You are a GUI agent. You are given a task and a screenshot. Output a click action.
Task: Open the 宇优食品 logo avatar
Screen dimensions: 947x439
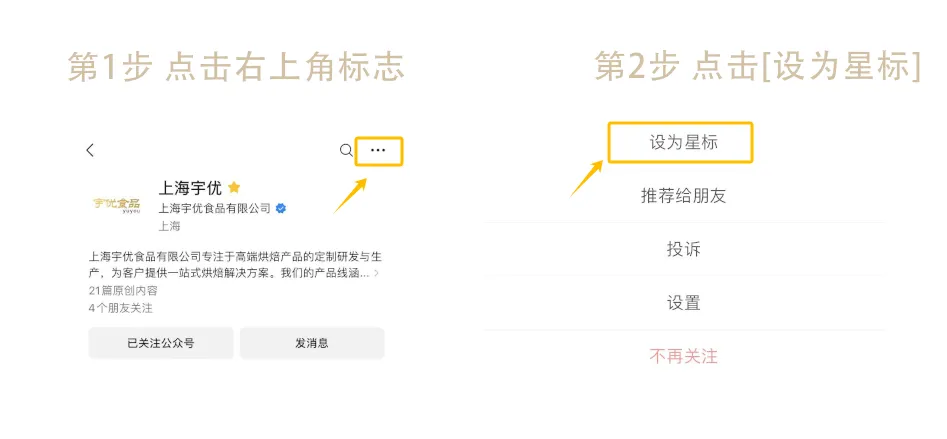[x=117, y=205]
